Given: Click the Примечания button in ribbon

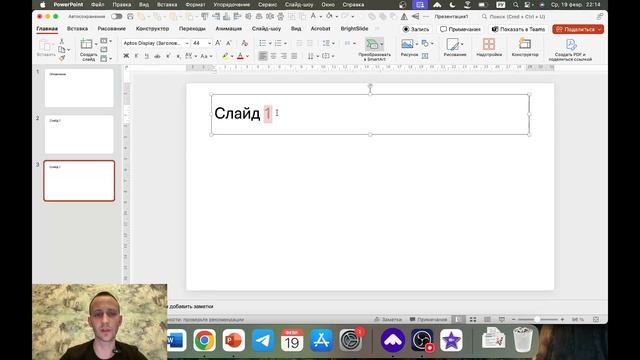Looking at the screenshot, I should pyautogui.click(x=460, y=29).
